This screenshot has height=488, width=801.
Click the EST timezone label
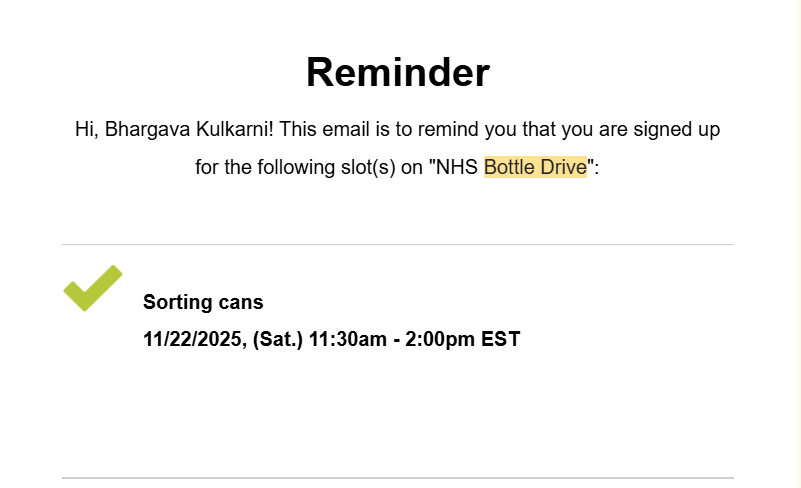pos(501,339)
